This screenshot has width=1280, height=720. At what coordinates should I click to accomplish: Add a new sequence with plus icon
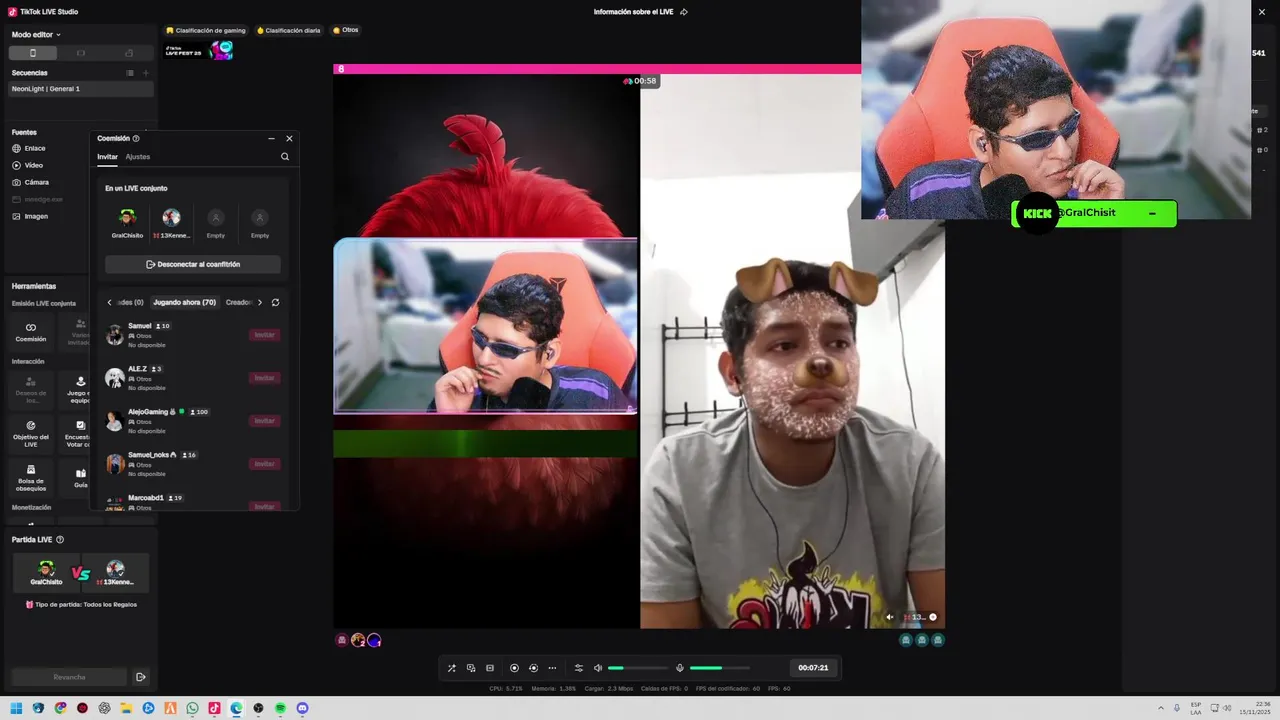146,73
